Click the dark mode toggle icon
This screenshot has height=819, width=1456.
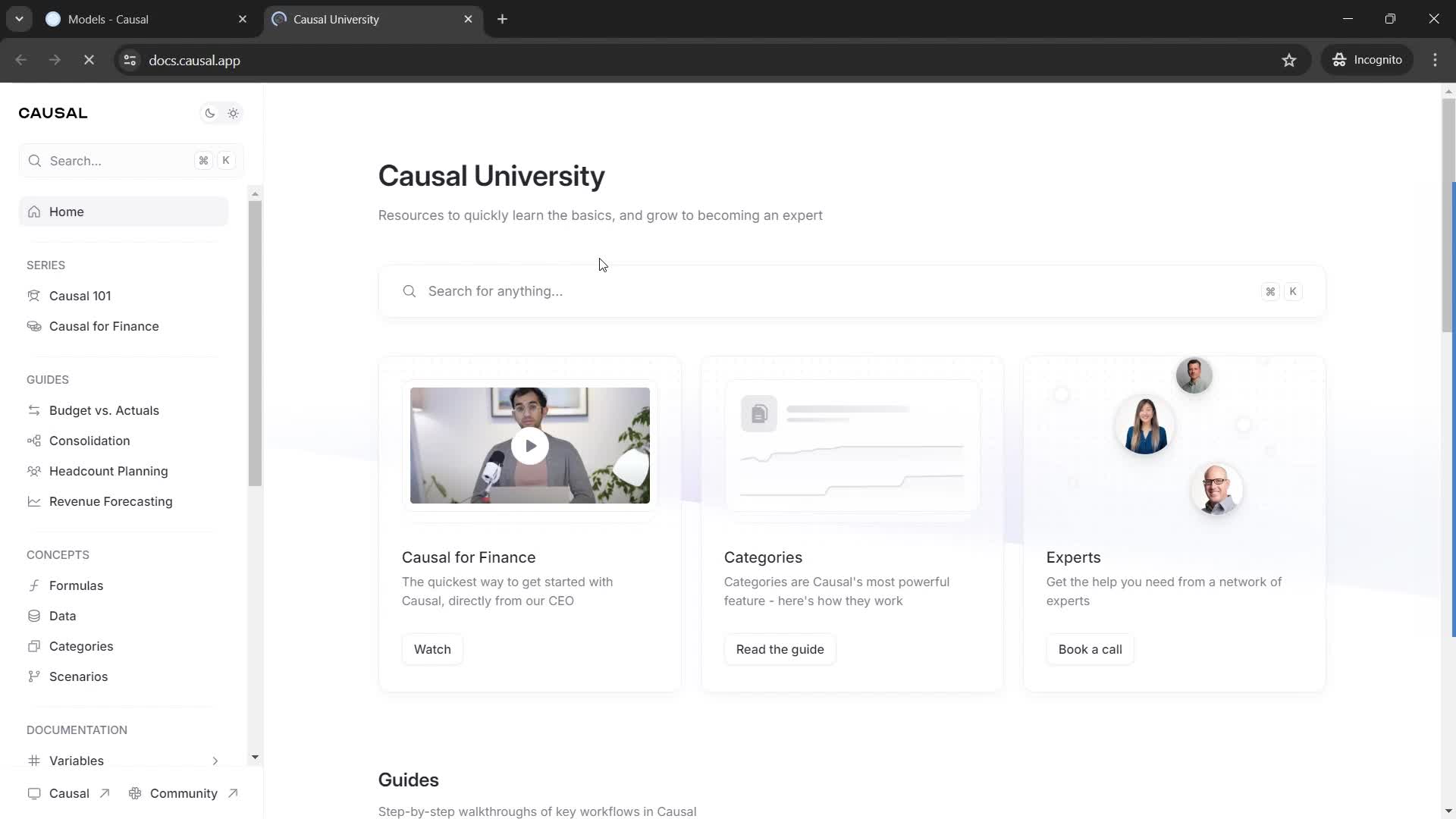210,113
